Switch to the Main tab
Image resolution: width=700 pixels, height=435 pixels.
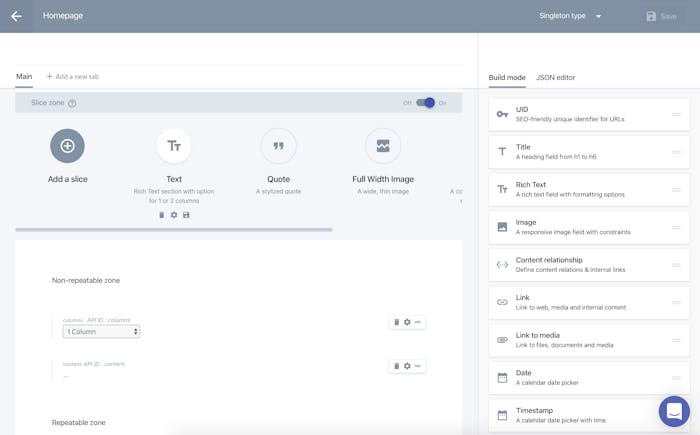[24, 76]
